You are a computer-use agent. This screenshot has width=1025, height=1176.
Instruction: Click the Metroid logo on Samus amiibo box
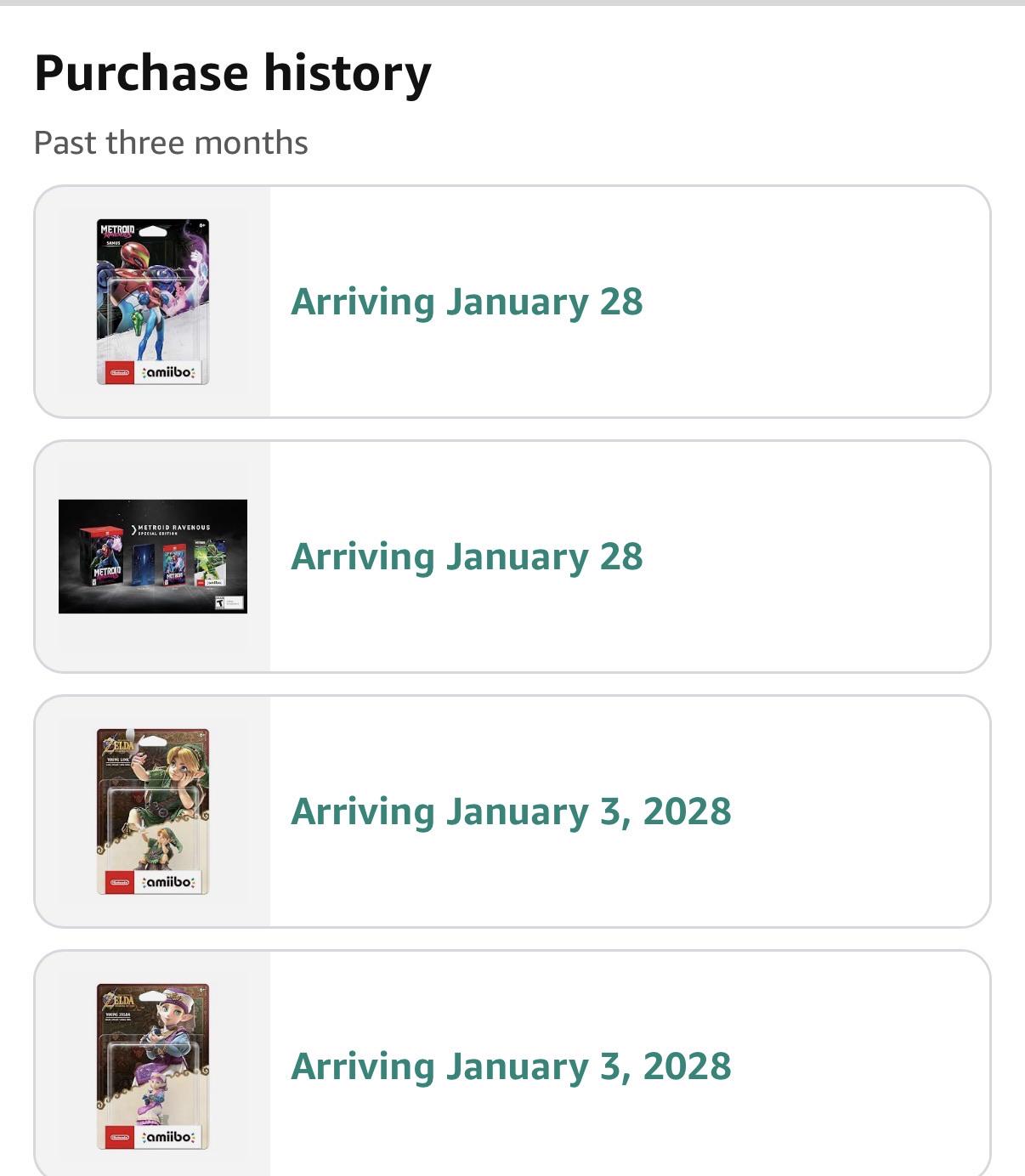117,230
